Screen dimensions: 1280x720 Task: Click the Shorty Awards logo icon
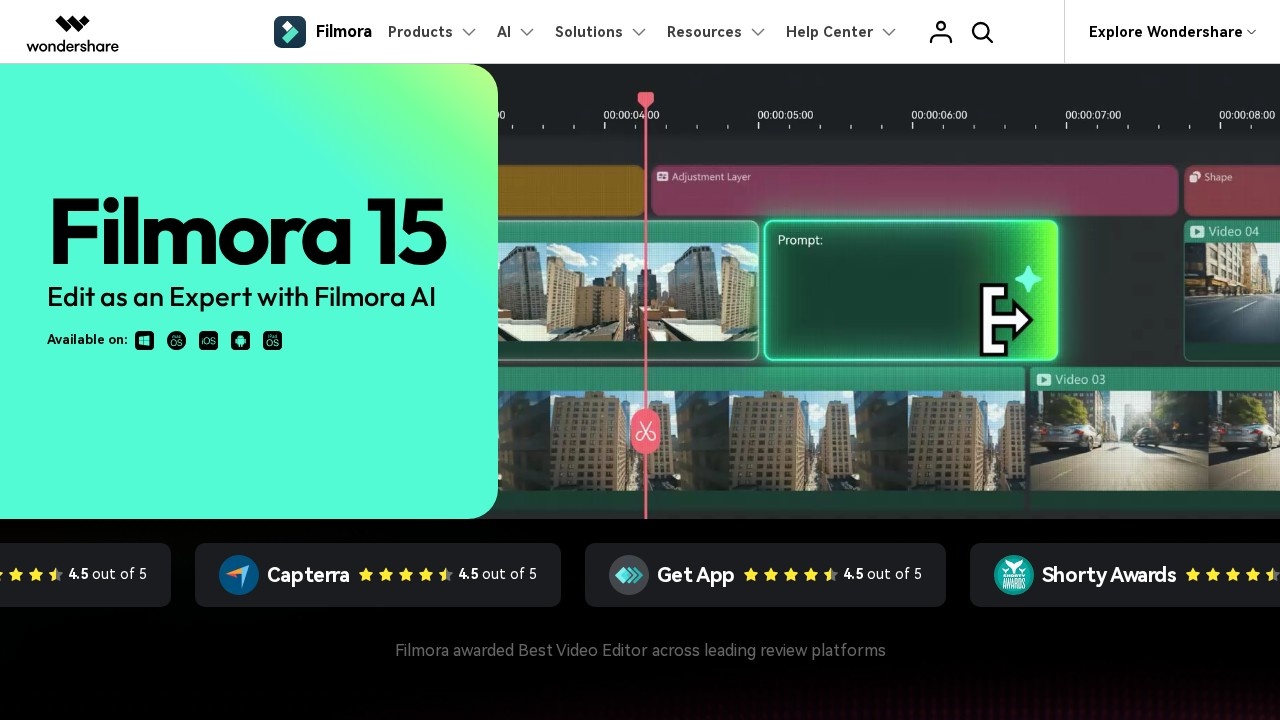[1014, 575]
